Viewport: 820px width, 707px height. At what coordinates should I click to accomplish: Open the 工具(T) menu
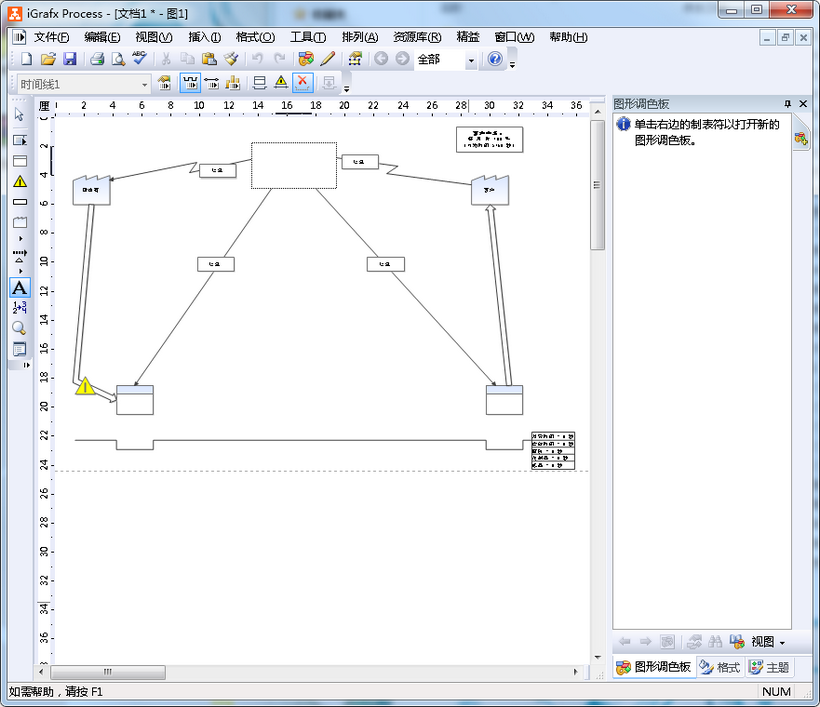click(308, 37)
